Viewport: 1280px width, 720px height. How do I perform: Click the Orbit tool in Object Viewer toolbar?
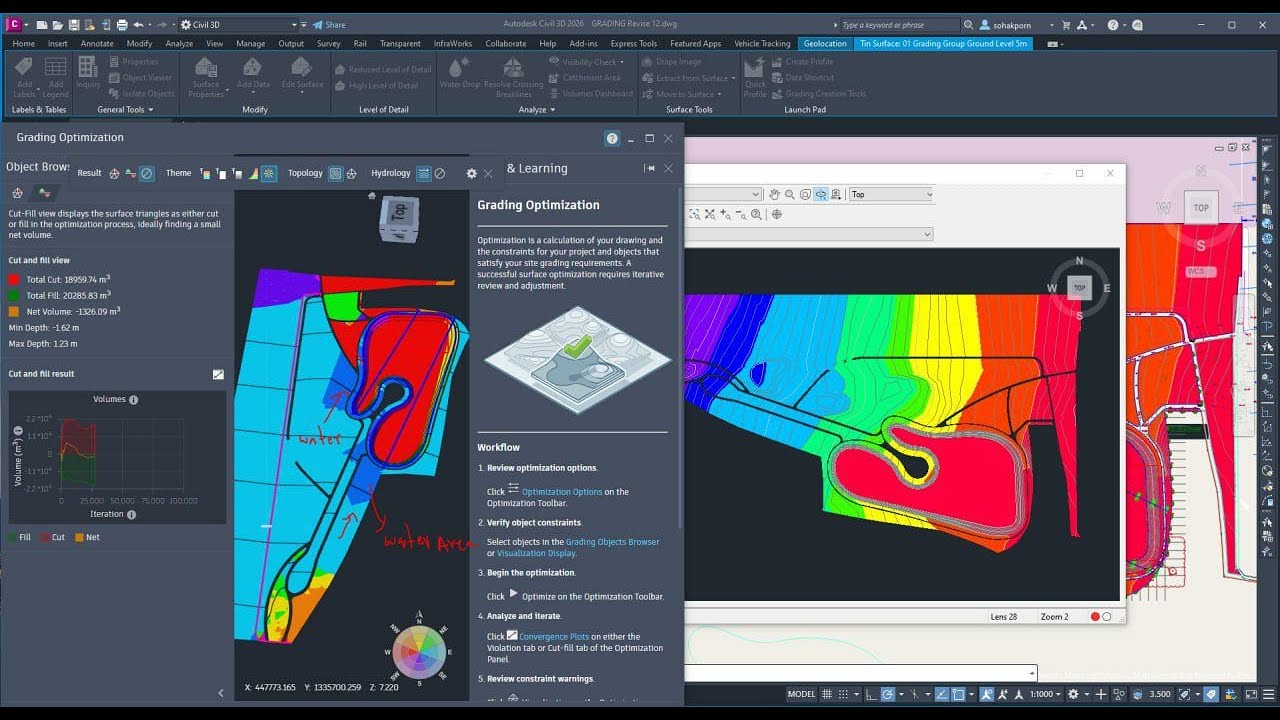click(820, 194)
